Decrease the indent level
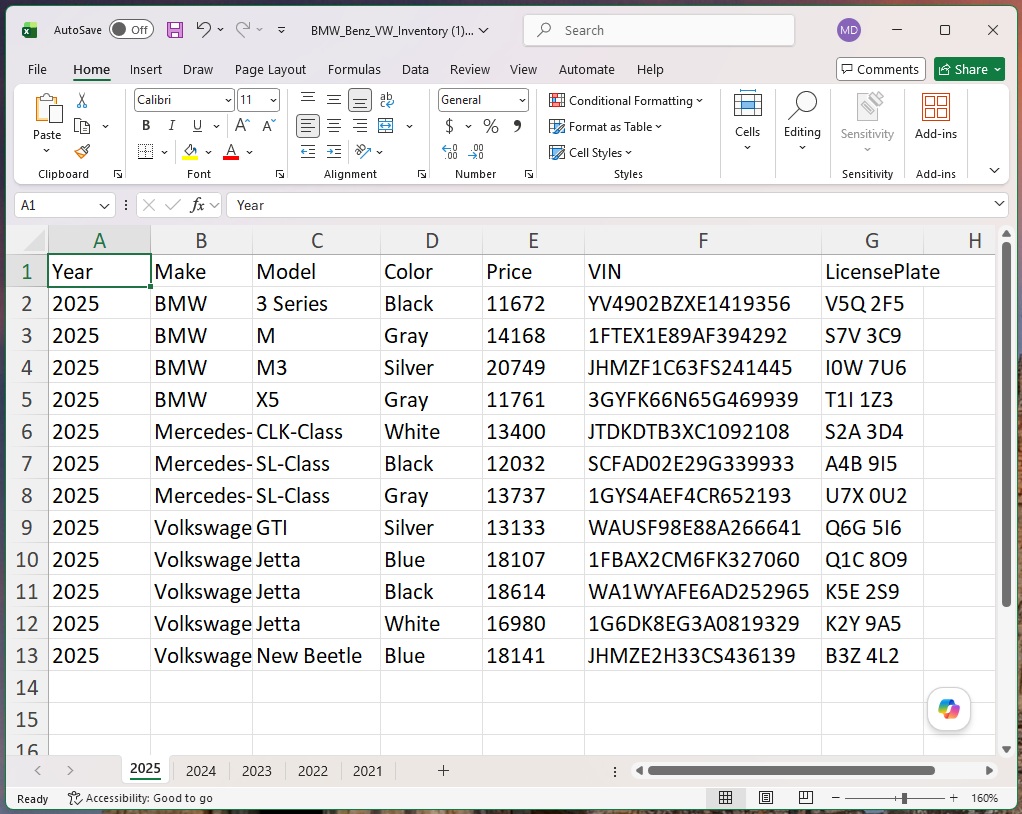The height and width of the screenshot is (814, 1022). coord(308,152)
